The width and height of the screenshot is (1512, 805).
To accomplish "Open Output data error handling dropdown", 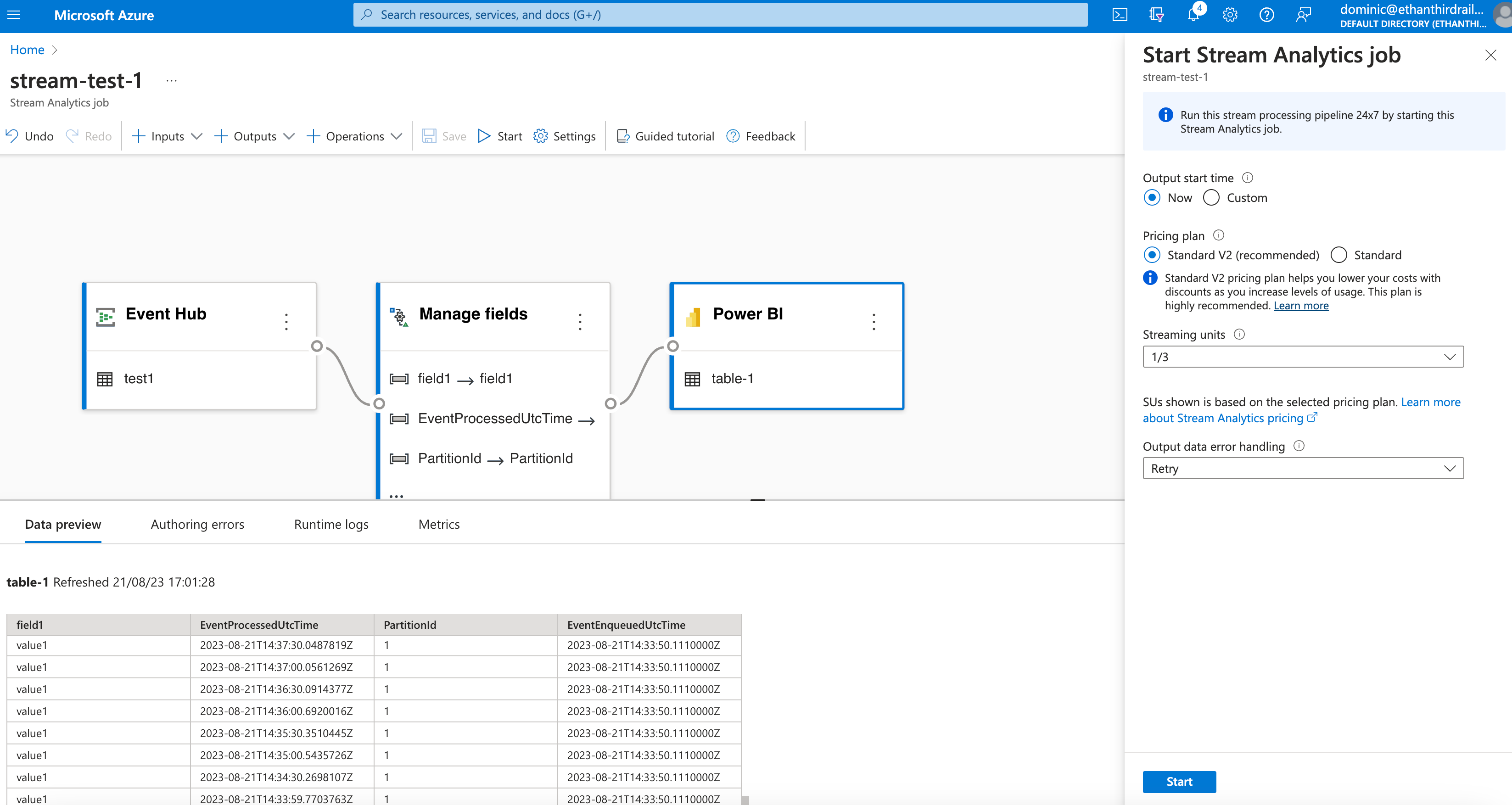I will [1302, 468].
